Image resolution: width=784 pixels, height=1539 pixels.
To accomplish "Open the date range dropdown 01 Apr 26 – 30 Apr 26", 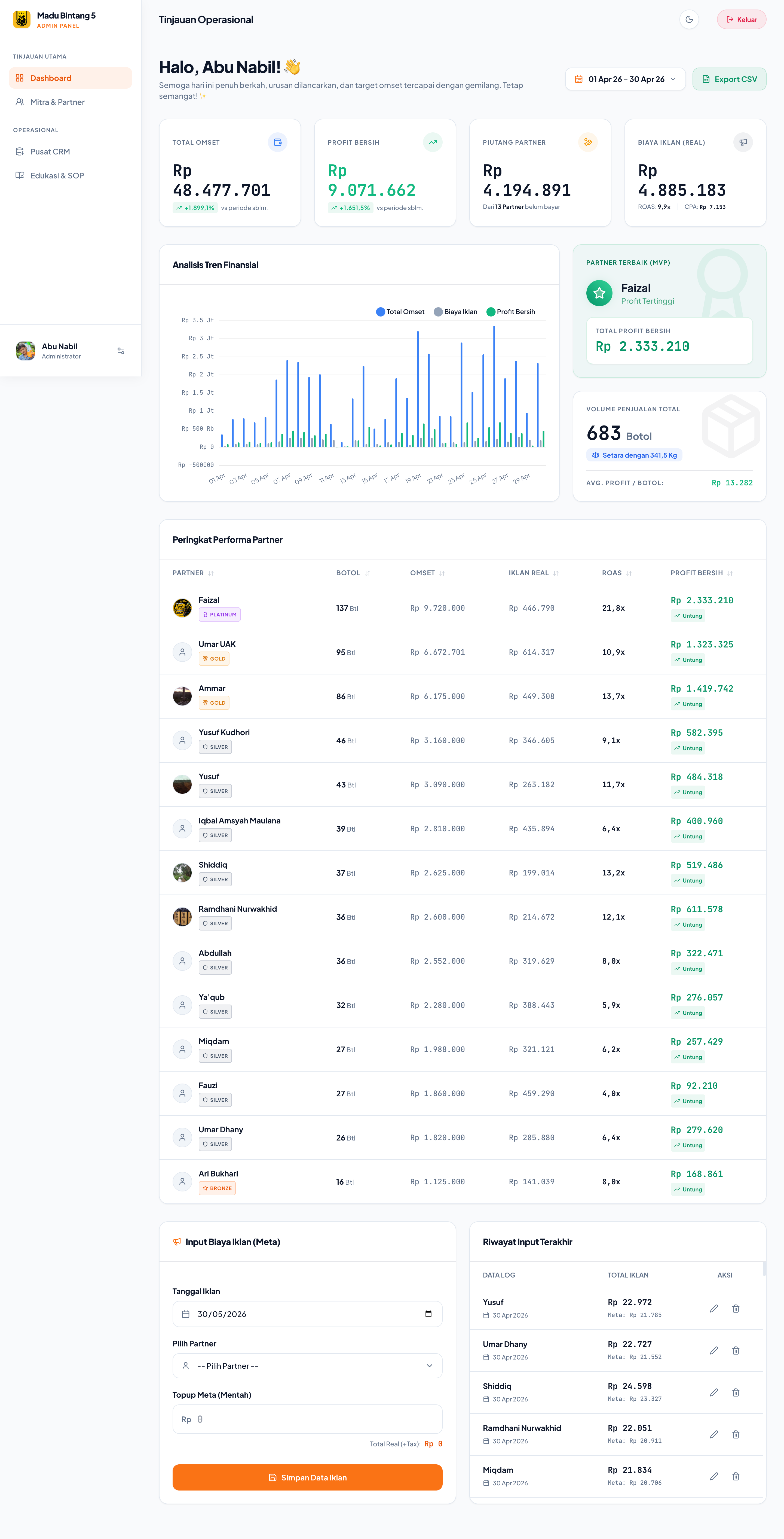I will pos(625,79).
